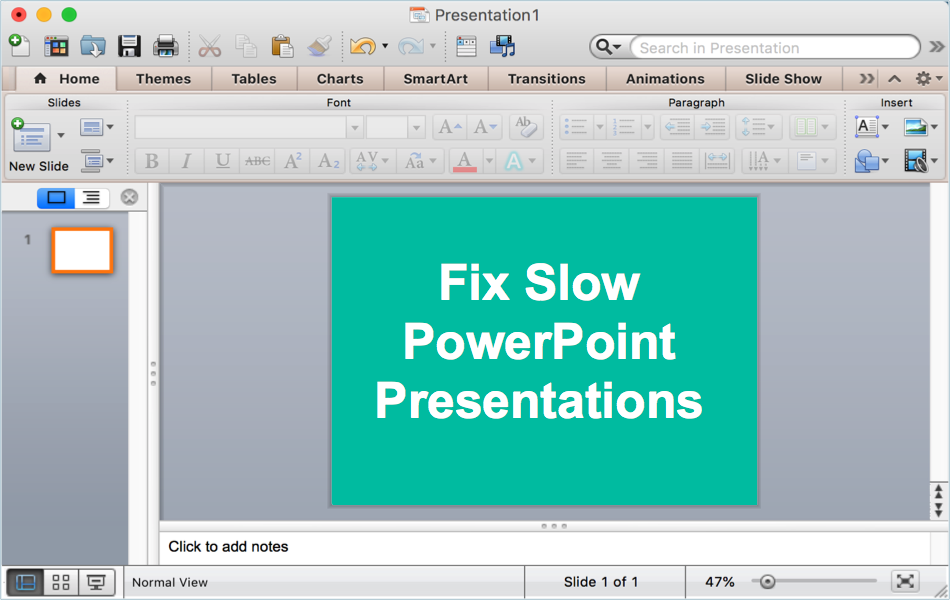Image resolution: width=950 pixels, height=600 pixels.
Task: Open New Slide layout dropdown arrow
Action: (61, 135)
